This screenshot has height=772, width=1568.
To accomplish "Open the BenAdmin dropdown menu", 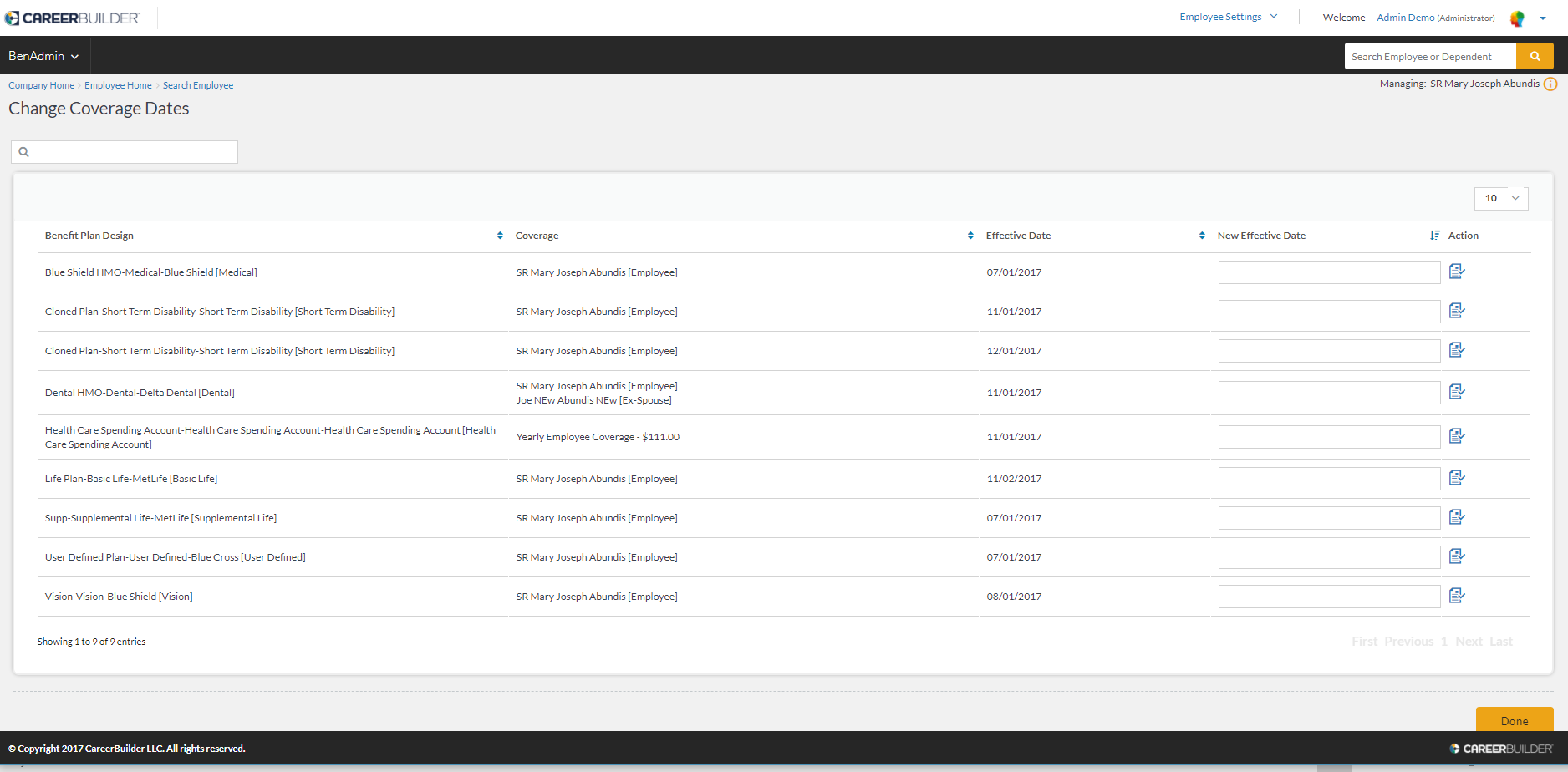I will click(x=43, y=56).
